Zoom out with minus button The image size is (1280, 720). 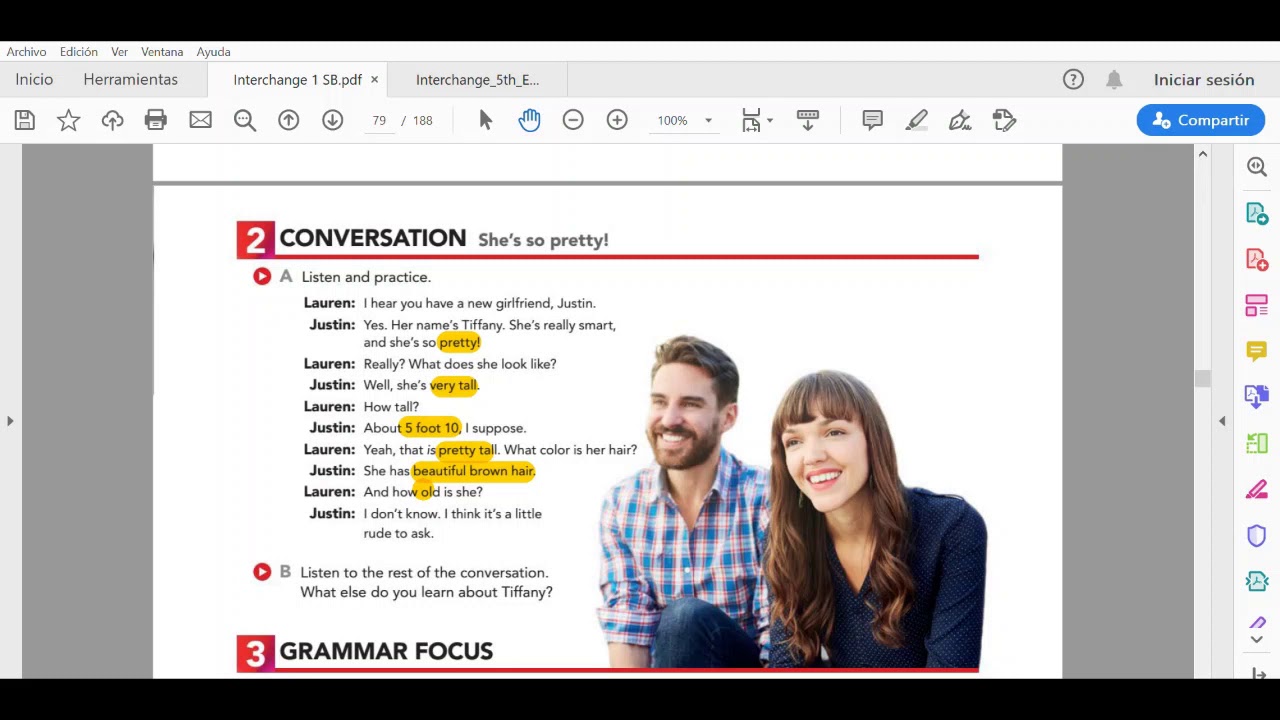573,120
